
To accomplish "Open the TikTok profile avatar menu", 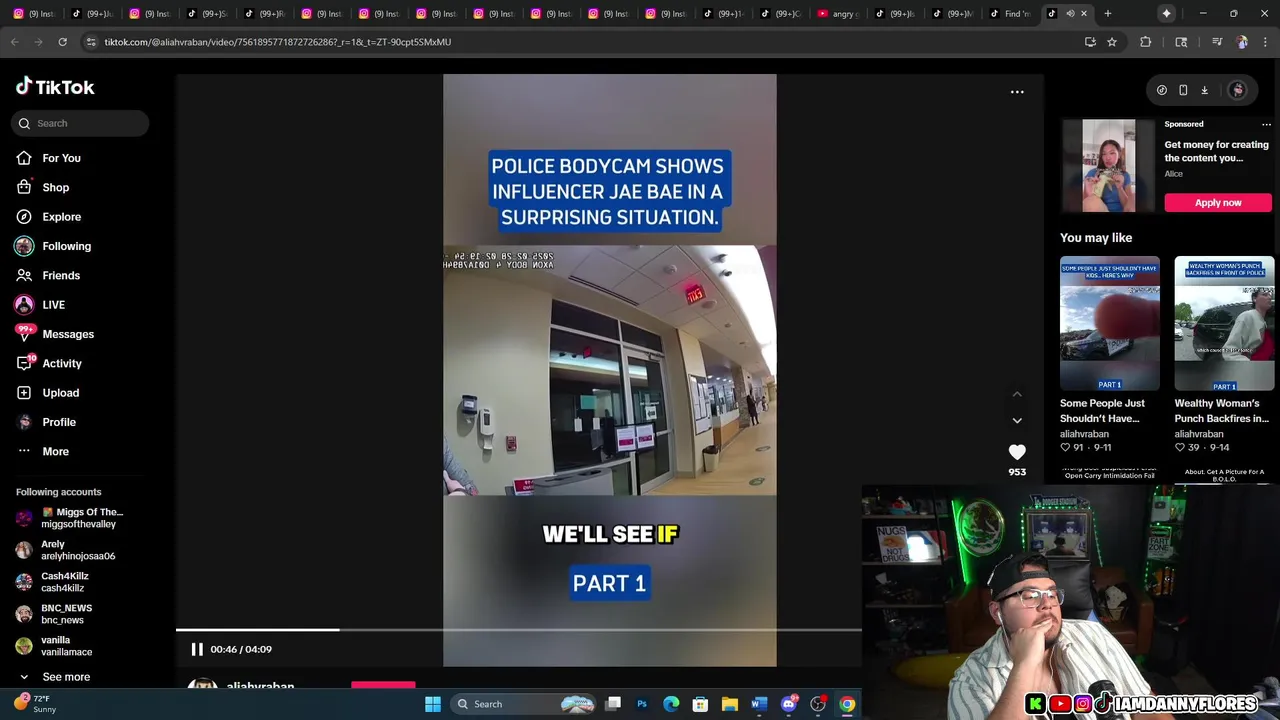I will pos(1238,90).
